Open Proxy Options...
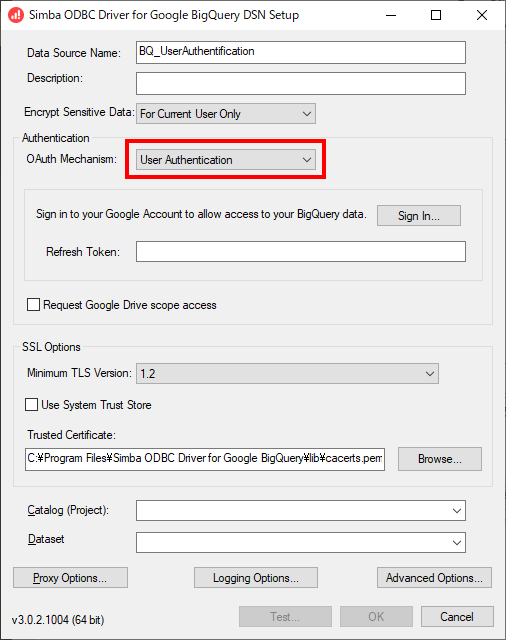The height and width of the screenshot is (640, 506). click(x=70, y=578)
